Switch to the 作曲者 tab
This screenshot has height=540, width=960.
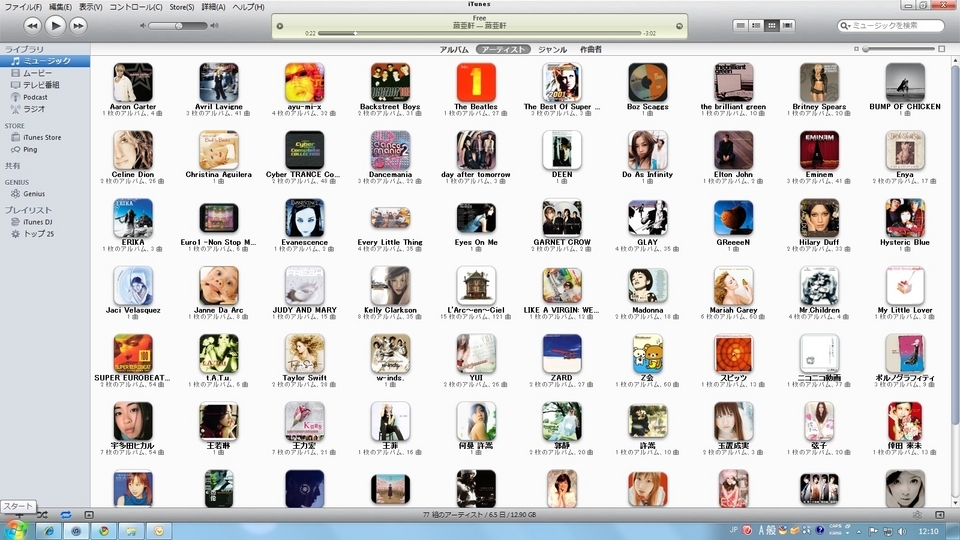pos(591,50)
